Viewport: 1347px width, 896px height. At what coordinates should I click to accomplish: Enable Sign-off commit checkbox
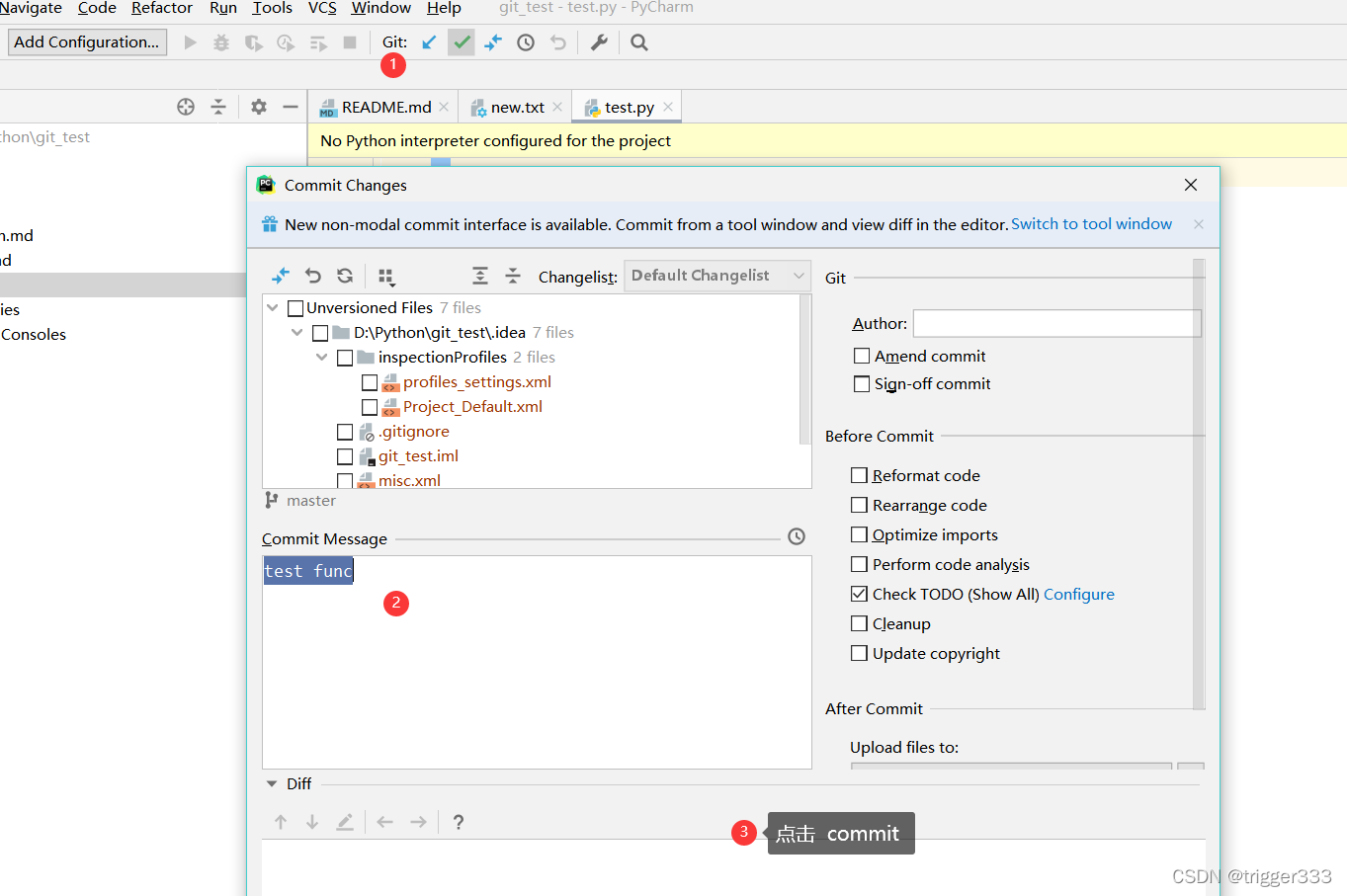[862, 383]
